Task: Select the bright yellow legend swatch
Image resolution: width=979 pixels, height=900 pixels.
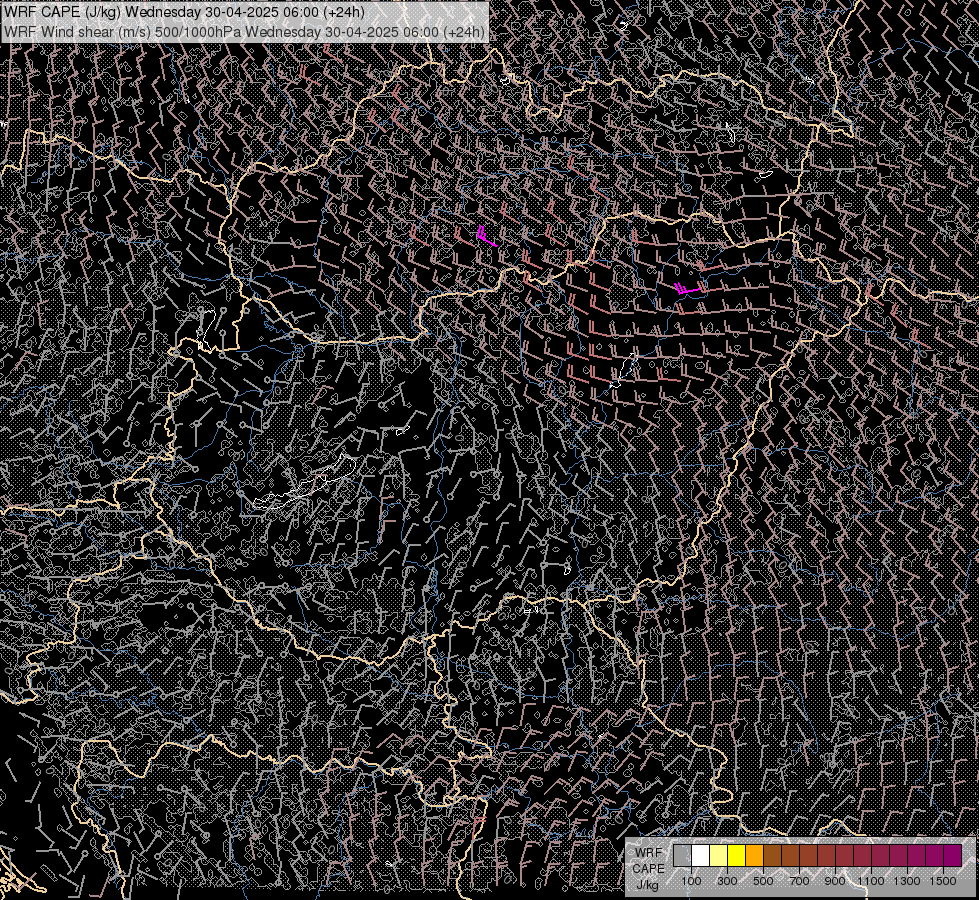Action: coord(736,855)
